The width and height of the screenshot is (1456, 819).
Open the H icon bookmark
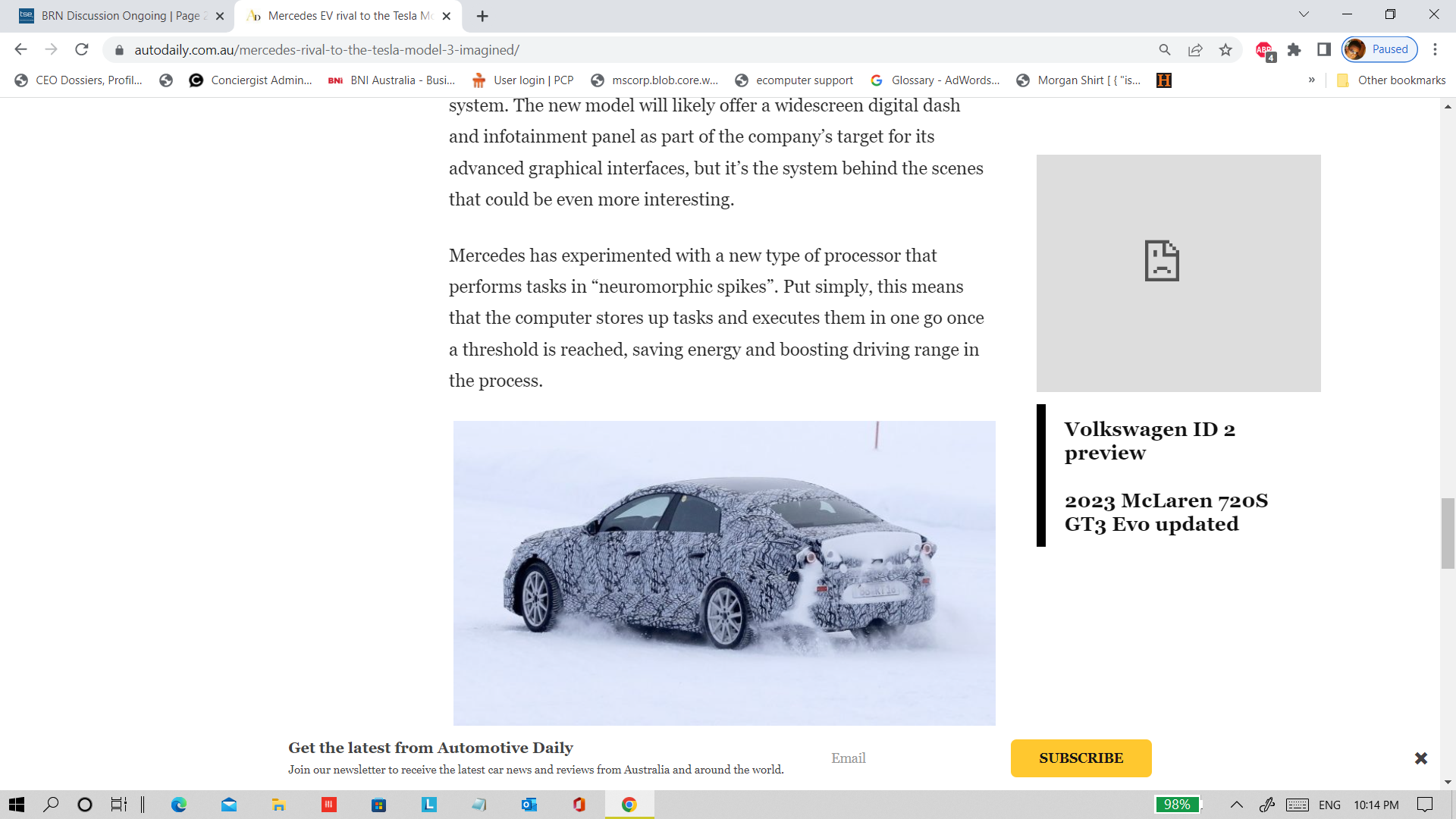(x=1164, y=80)
